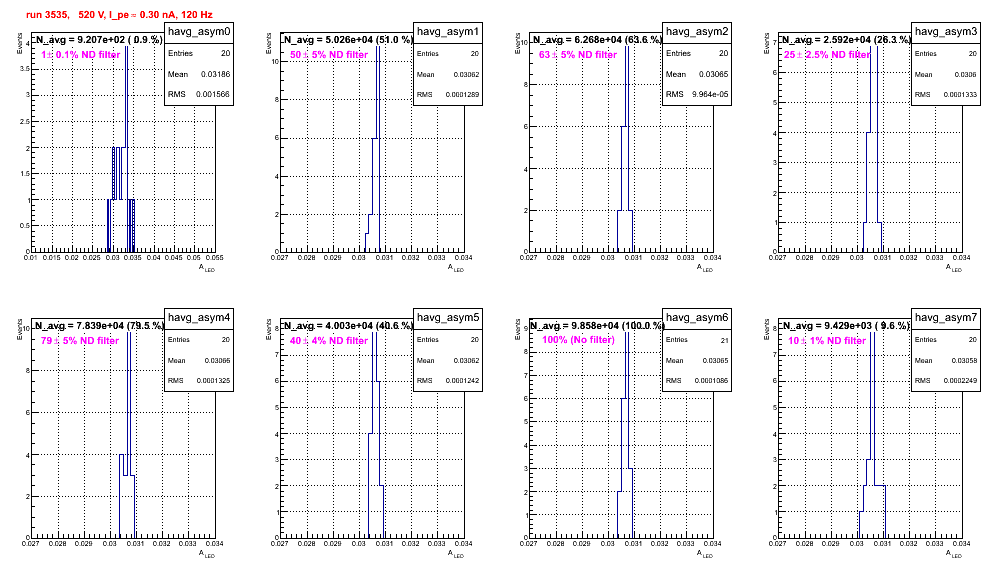Viewport: 996px width, 572px height.
Task: Select the havg_asym7 stats box title
Action: coord(946,317)
